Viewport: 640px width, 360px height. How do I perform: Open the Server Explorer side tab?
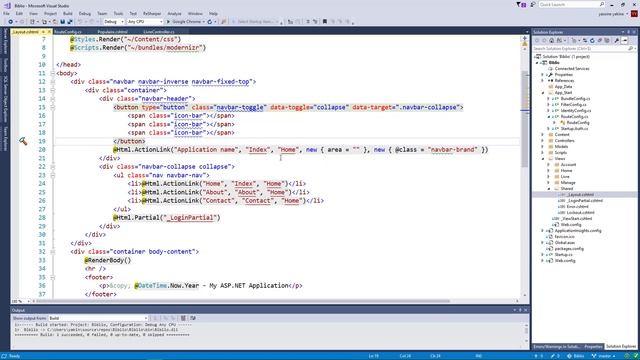click(5, 41)
